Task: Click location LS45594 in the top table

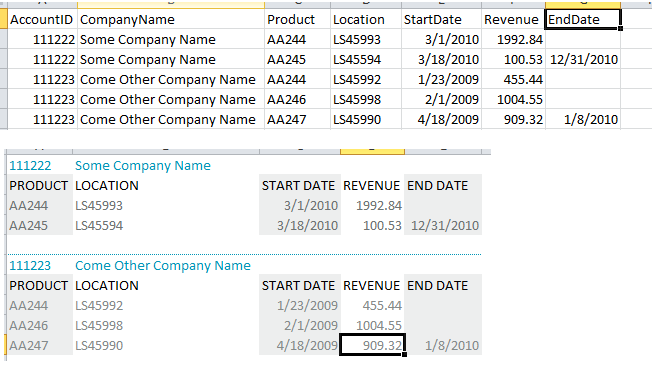Action: (366, 59)
